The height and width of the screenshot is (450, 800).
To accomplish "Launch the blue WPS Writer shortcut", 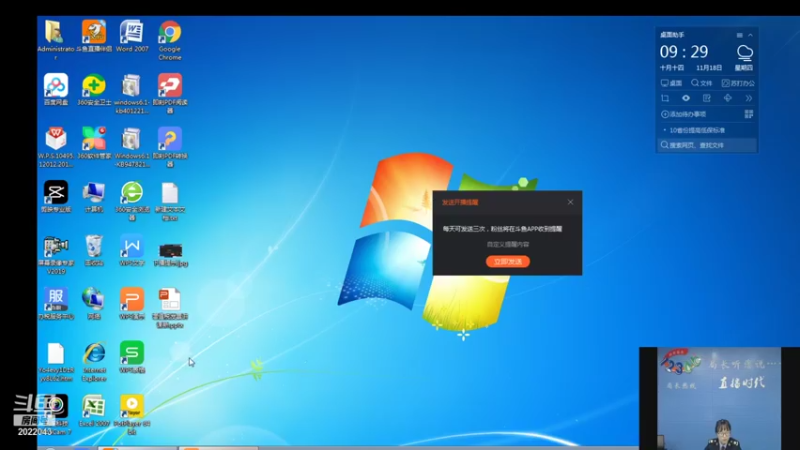I will (x=132, y=250).
